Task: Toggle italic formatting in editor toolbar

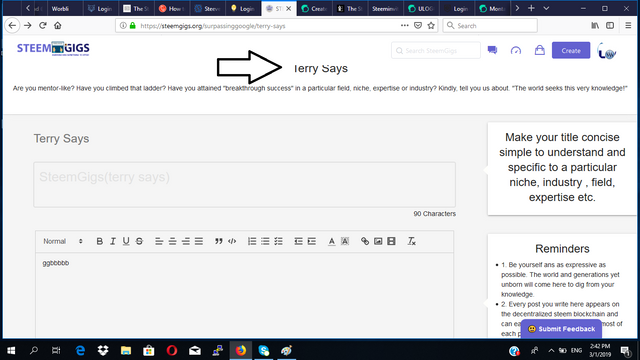Action: click(113, 241)
